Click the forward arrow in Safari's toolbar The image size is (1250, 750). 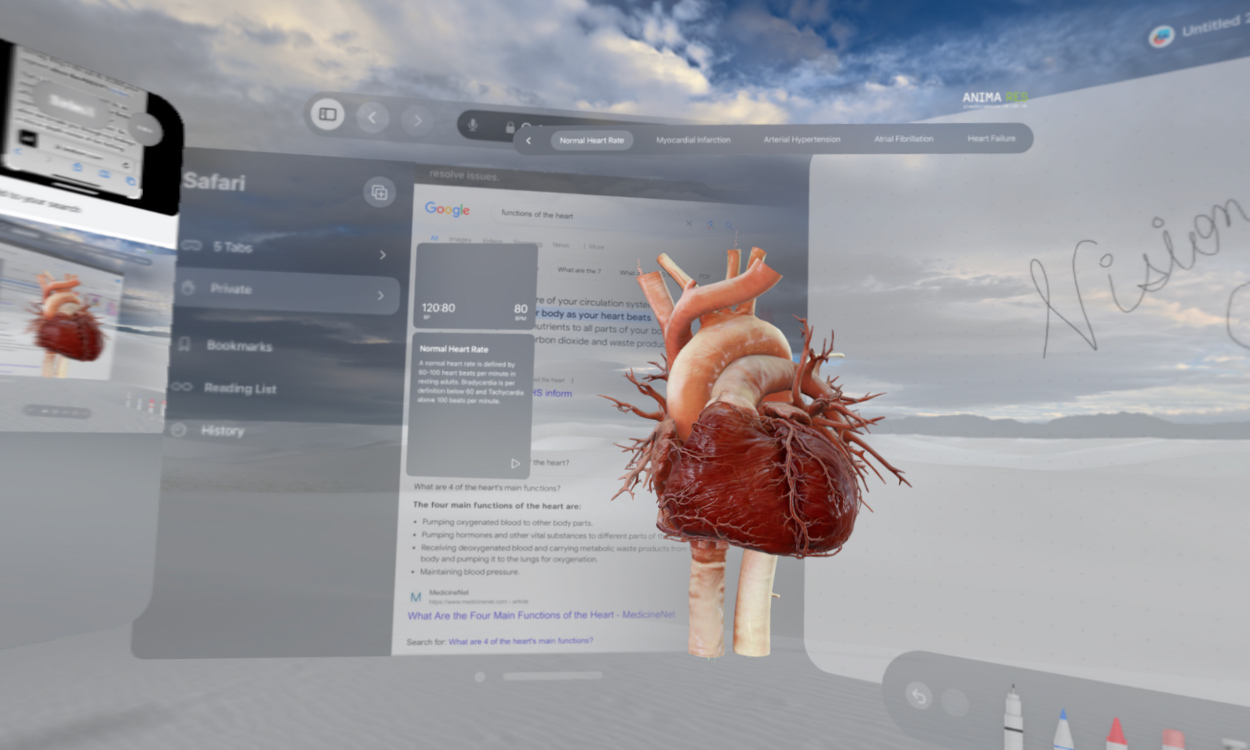pos(417,120)
